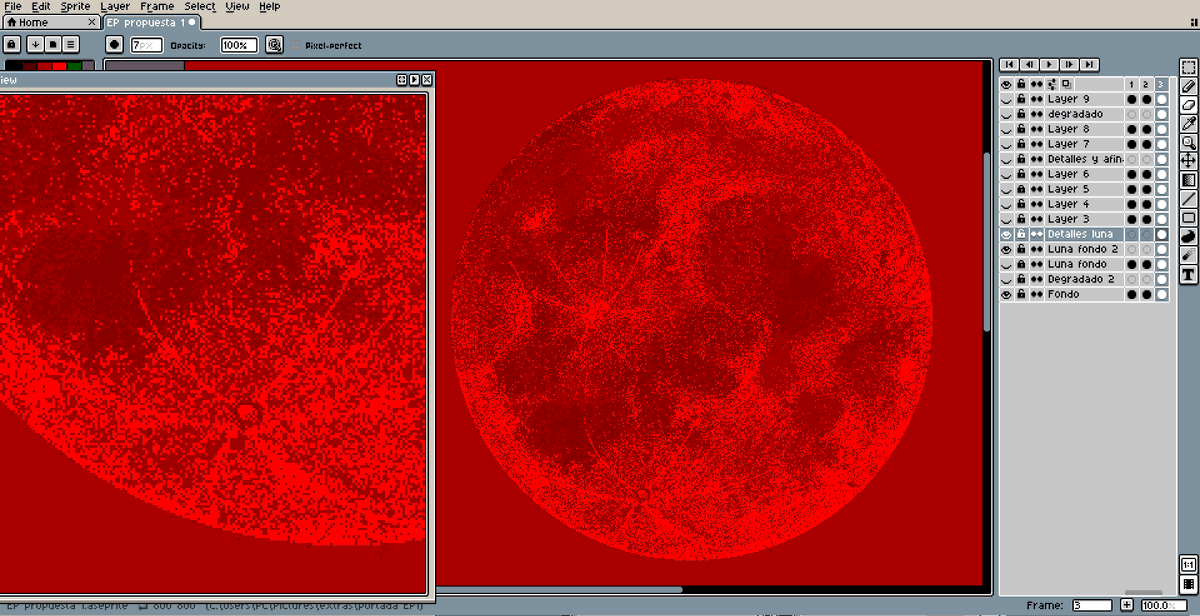Viewport: 1200px width, 616px height.
Task: Go to next frame in timeline
Action: pyautogui.click(x=1070, y=64)
